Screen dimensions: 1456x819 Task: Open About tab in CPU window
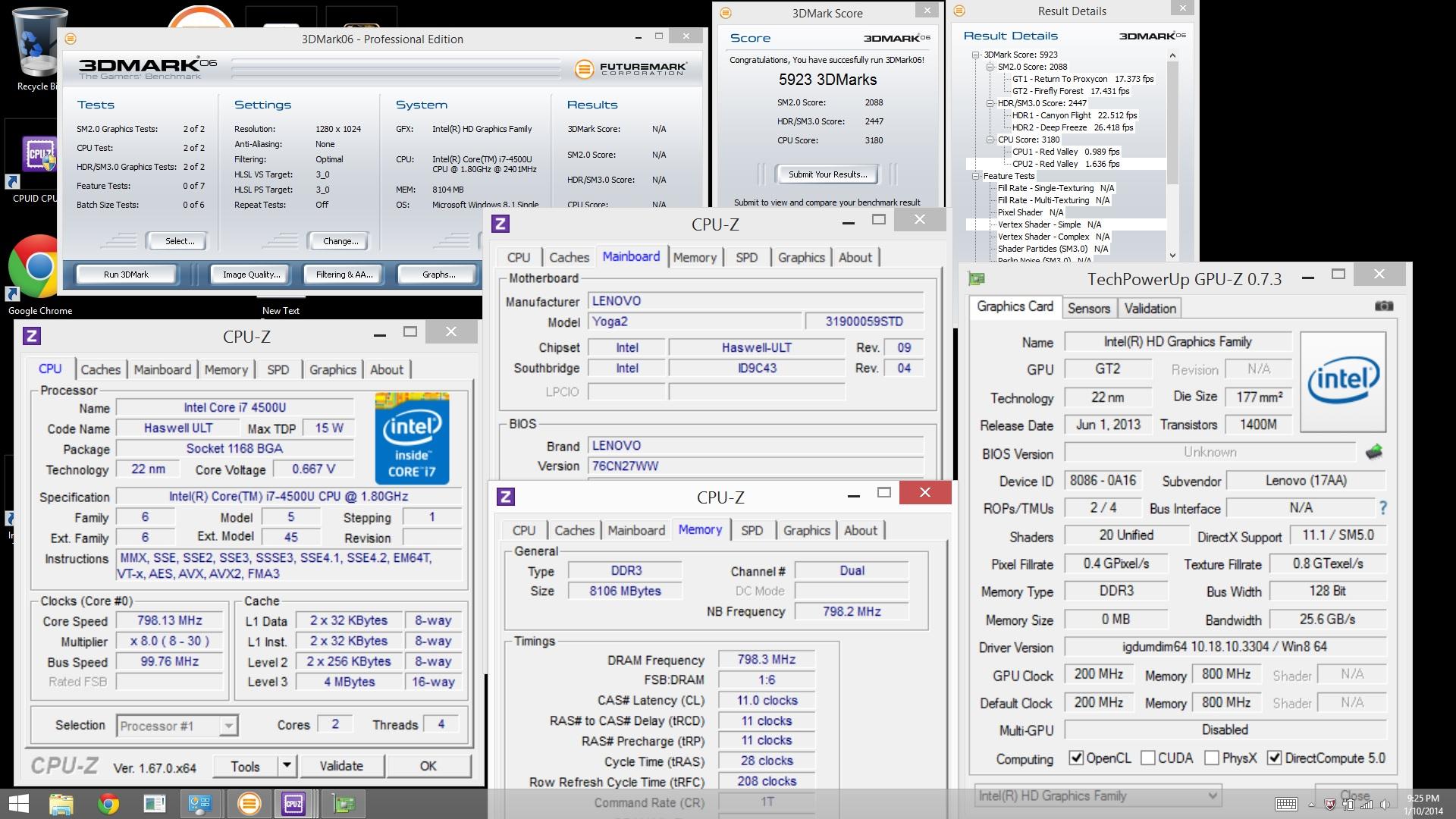[387, 370]
